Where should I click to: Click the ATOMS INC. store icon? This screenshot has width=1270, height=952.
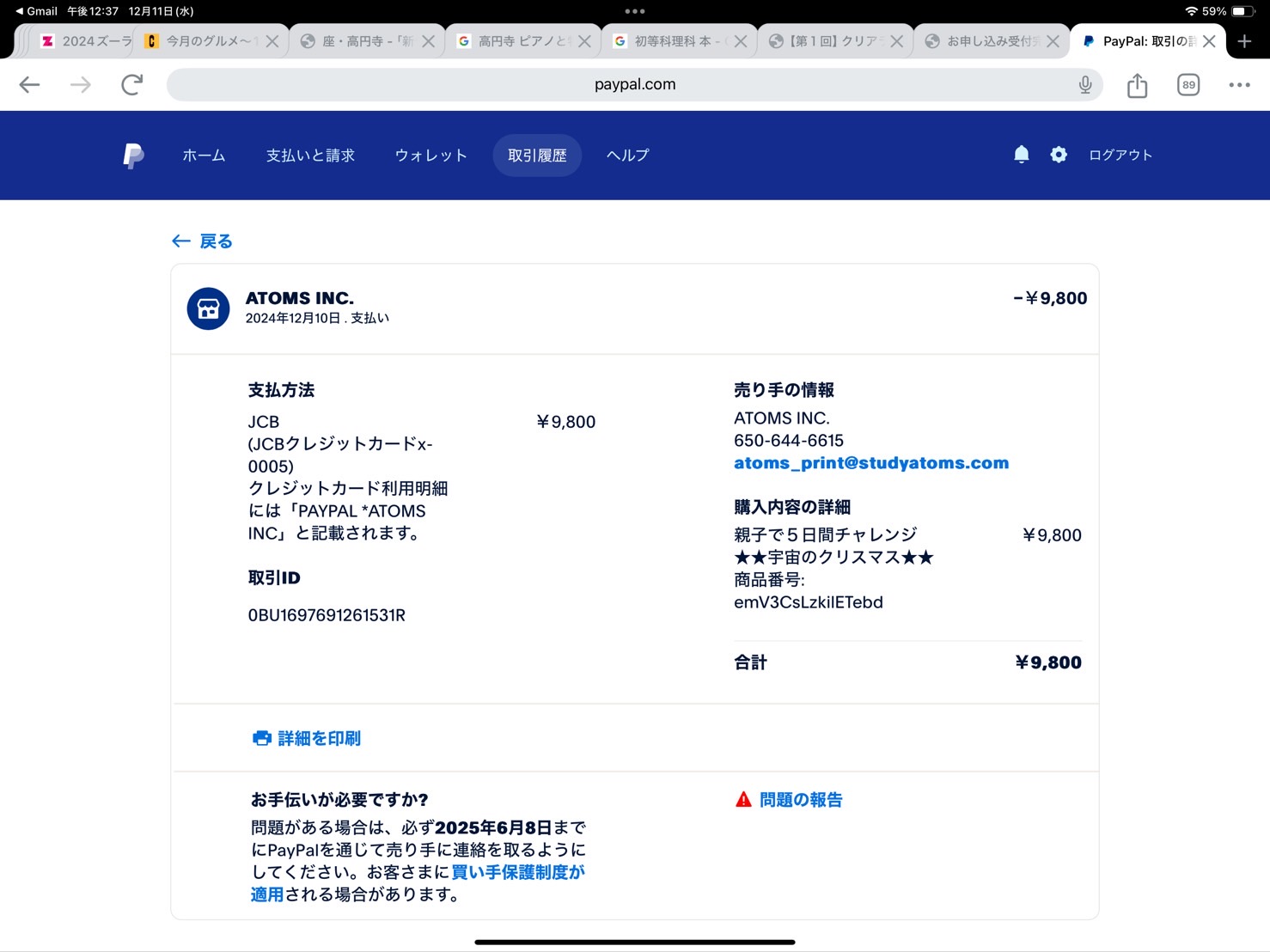pos(209,308)
